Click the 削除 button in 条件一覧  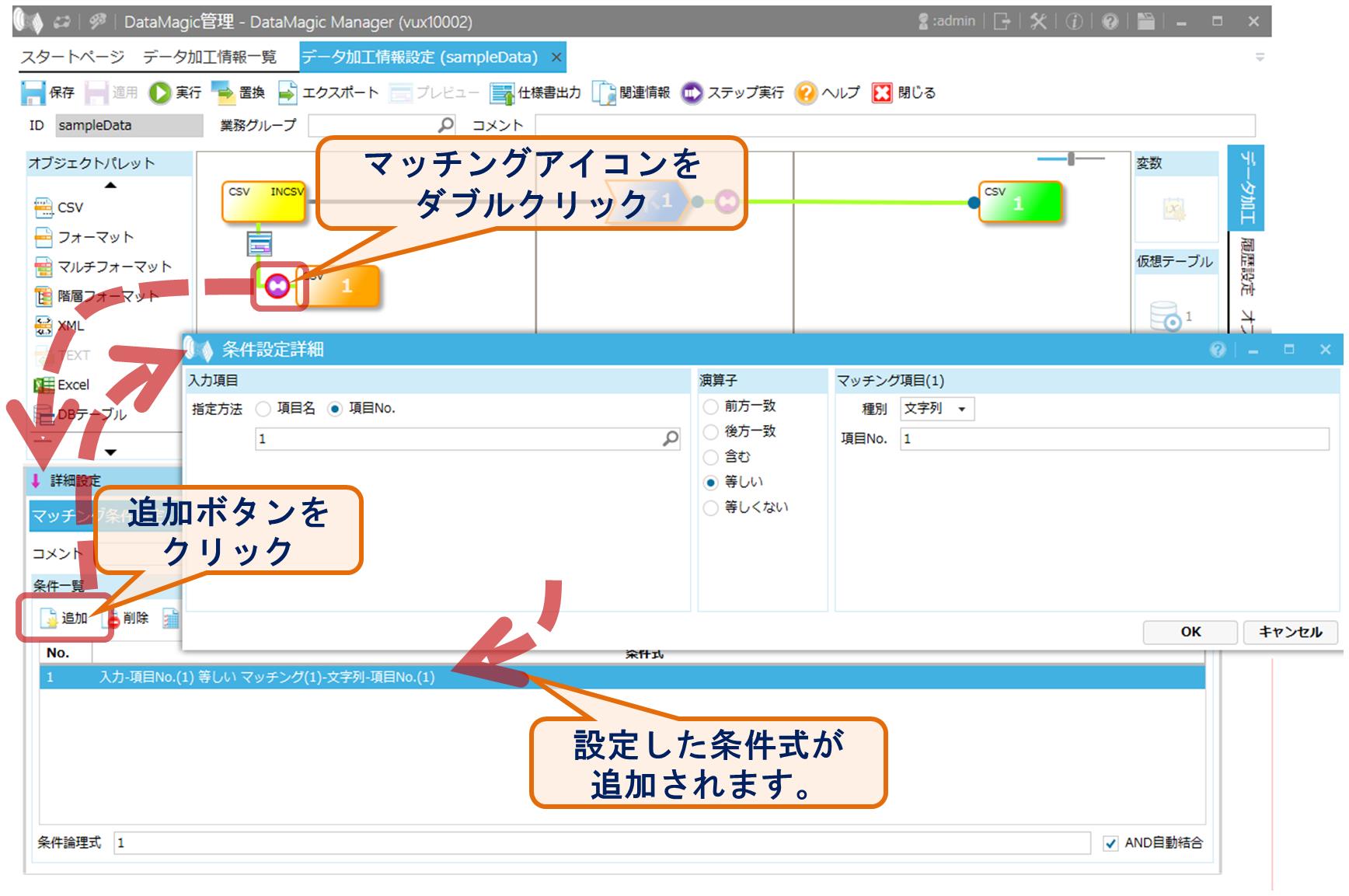pyautogui.click(x=129, y=618)
